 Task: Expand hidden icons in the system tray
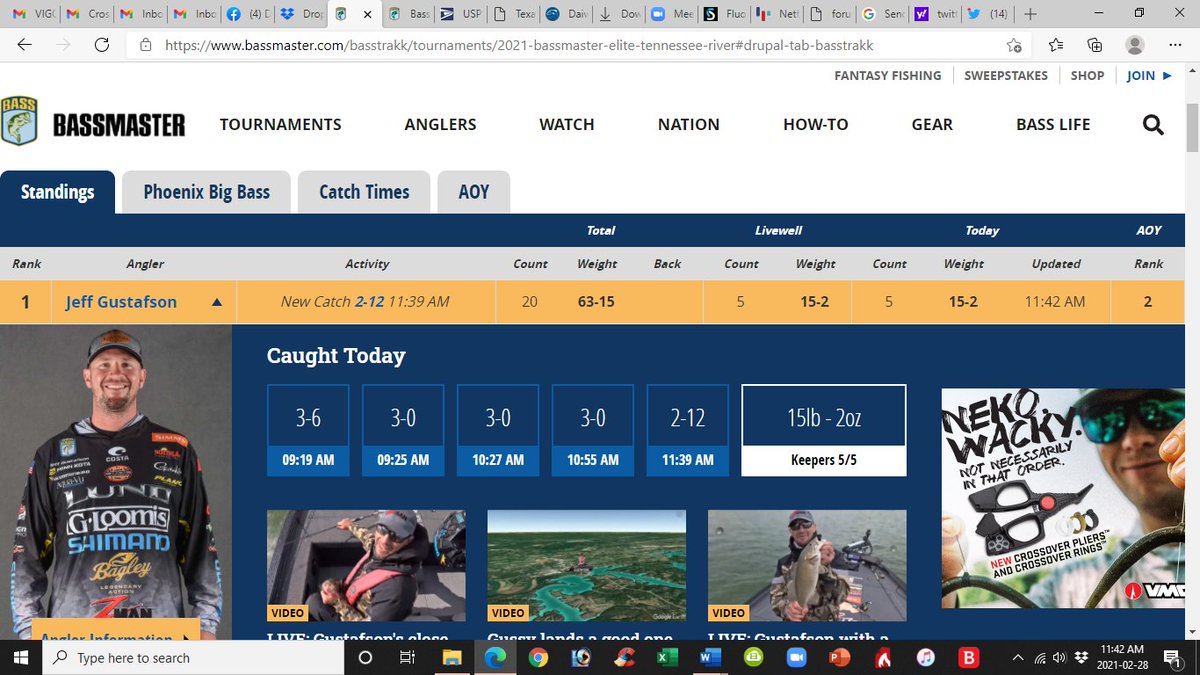pyautogui.click(x=1018, y=657)
